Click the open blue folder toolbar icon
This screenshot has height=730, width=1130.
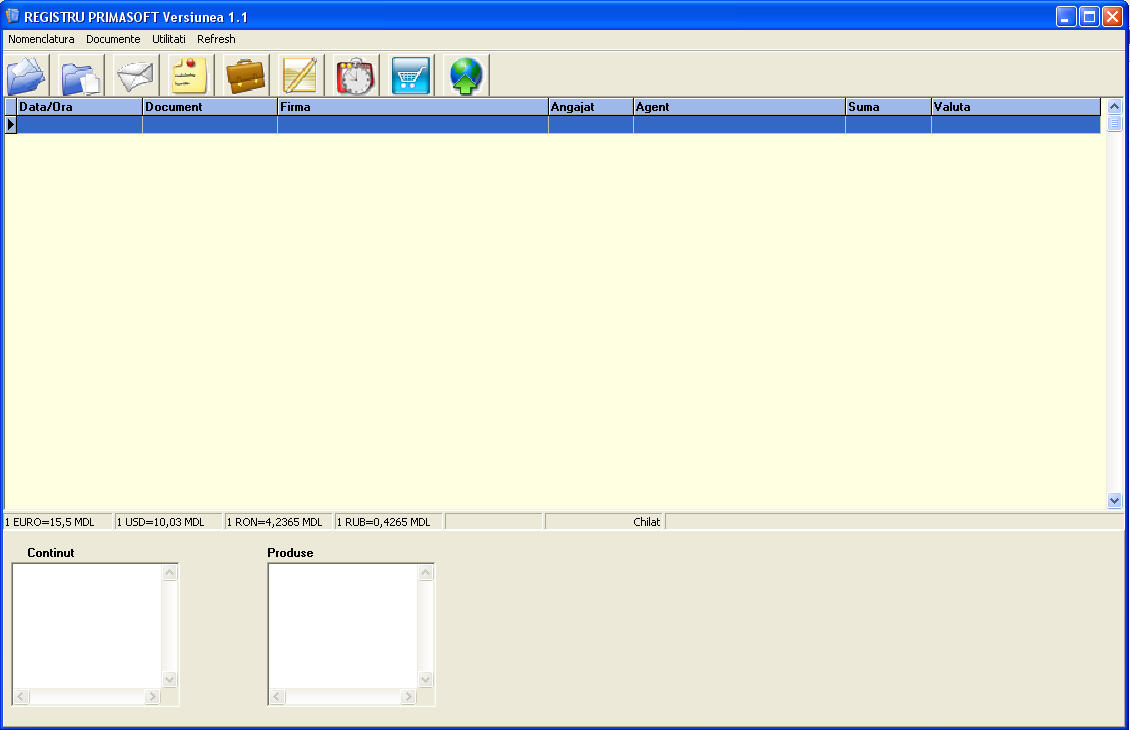(x=27, y=76)
